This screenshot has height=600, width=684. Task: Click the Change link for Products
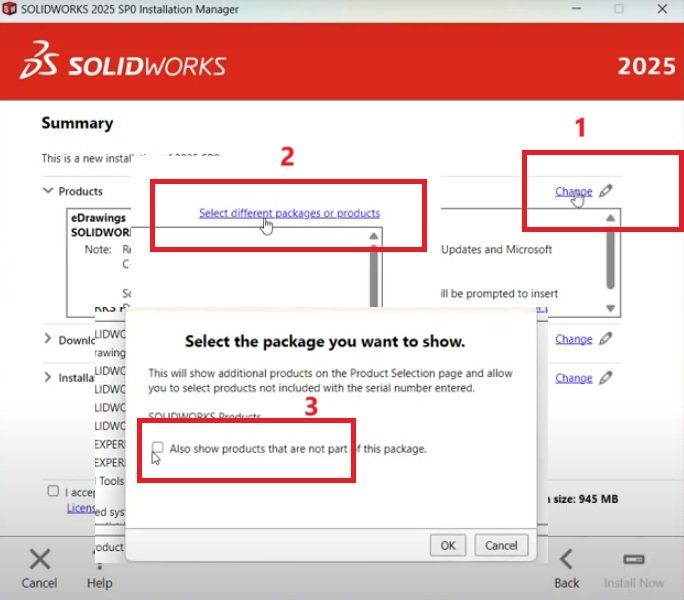coord(573,191)
